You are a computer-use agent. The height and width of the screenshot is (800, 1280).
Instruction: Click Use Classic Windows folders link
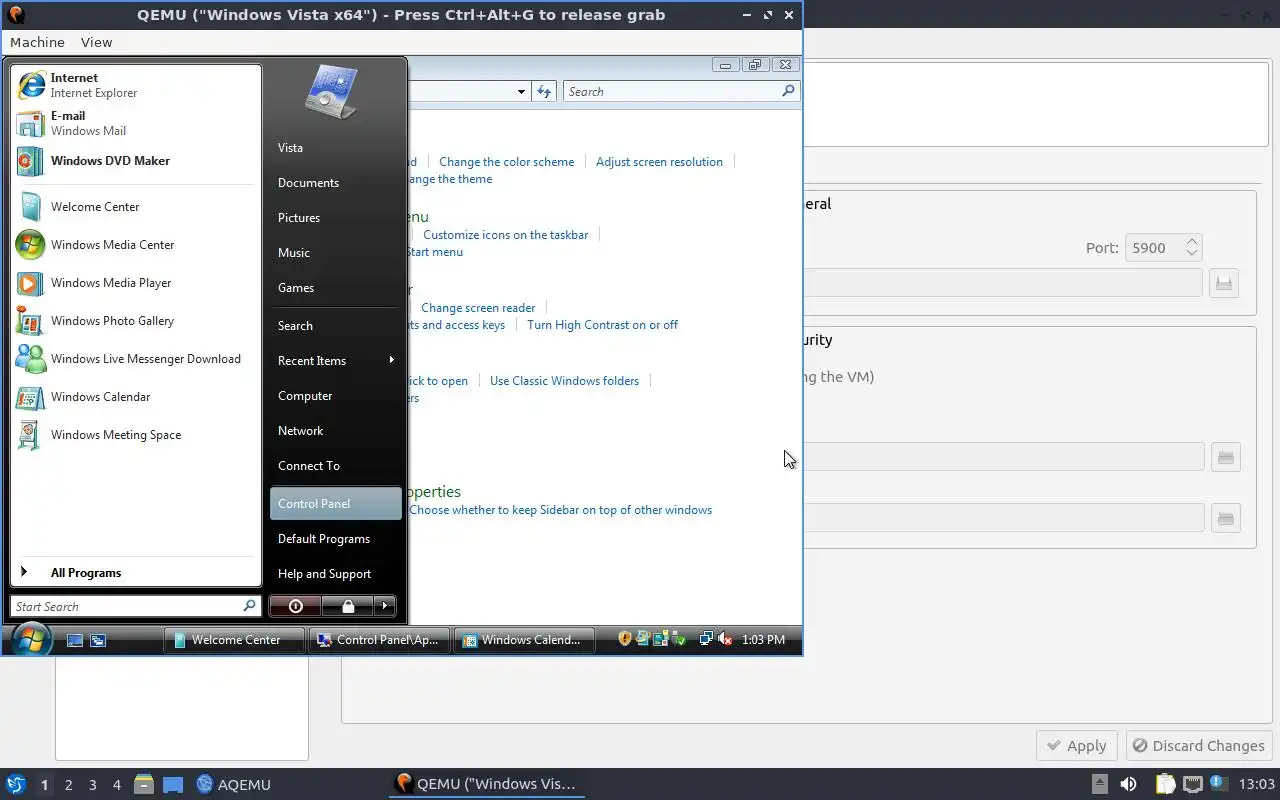tap(564, 381)
